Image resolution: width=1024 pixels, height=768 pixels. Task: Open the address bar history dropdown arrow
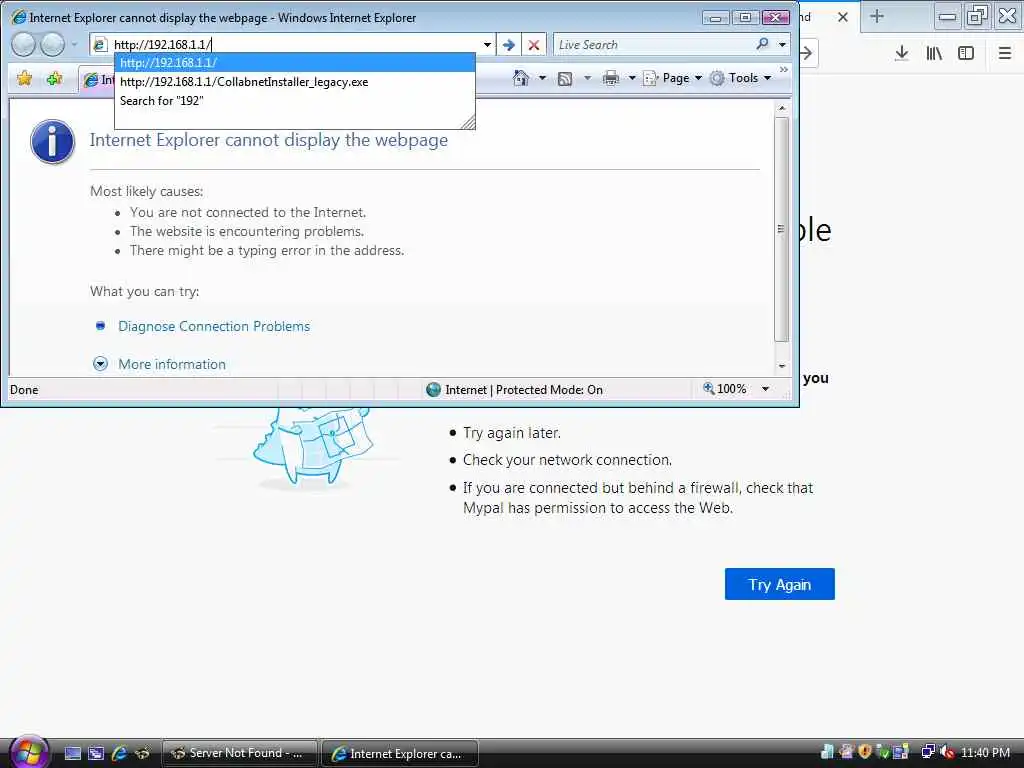487,44
